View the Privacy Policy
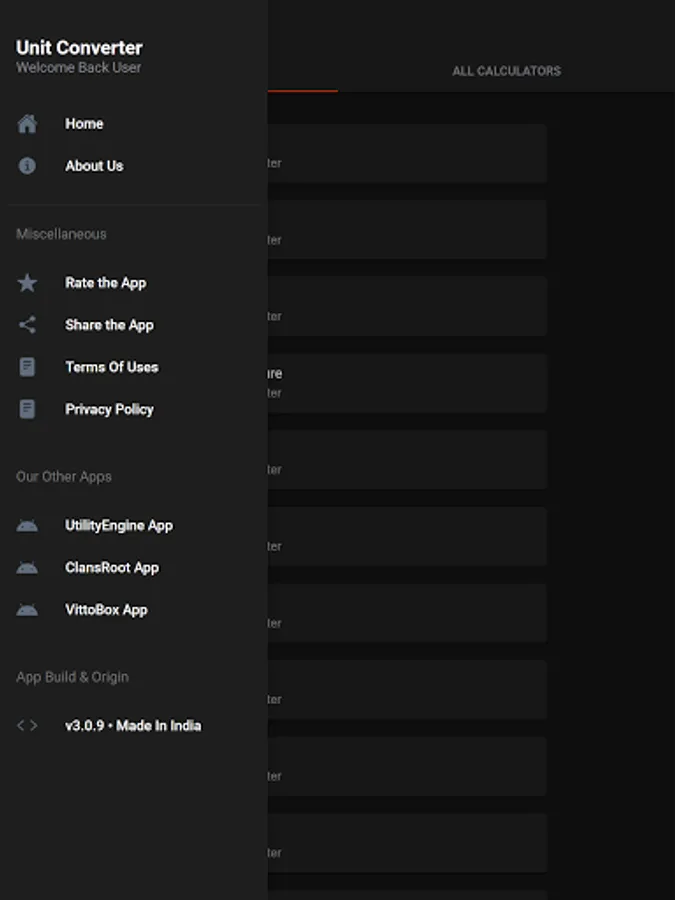Image resolution: width=675 pixels, height=900 pixels. pos(134,409)
